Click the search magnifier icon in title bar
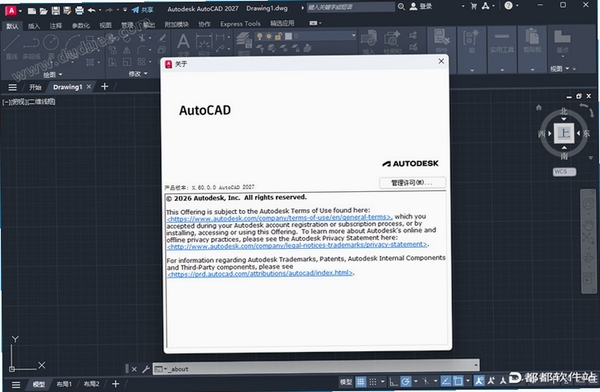600x392 pixels. [x=401, y=7]
